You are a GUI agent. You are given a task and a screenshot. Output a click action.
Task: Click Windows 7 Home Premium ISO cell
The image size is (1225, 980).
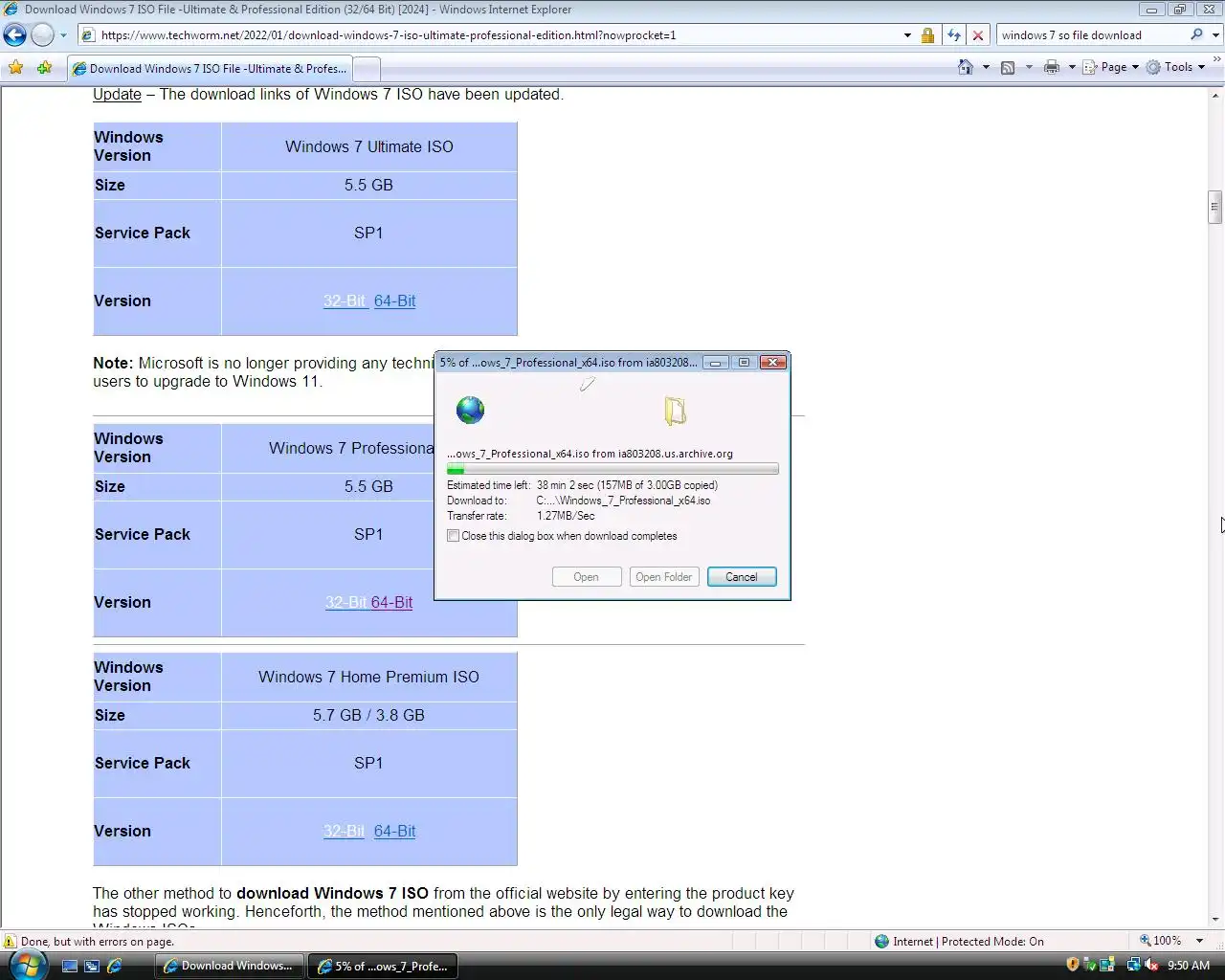(369, 677)
